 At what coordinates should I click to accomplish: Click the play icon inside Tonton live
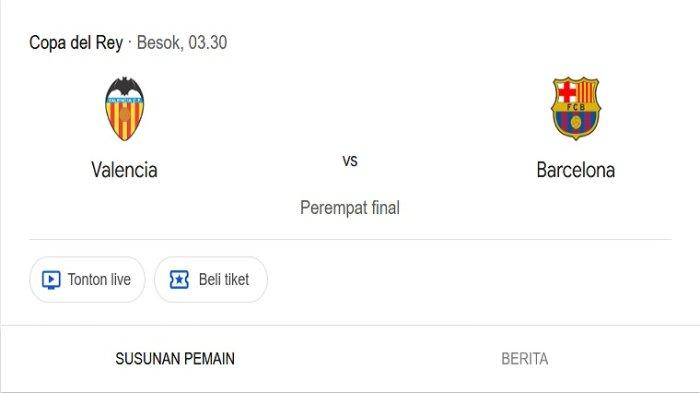(51, 280)
